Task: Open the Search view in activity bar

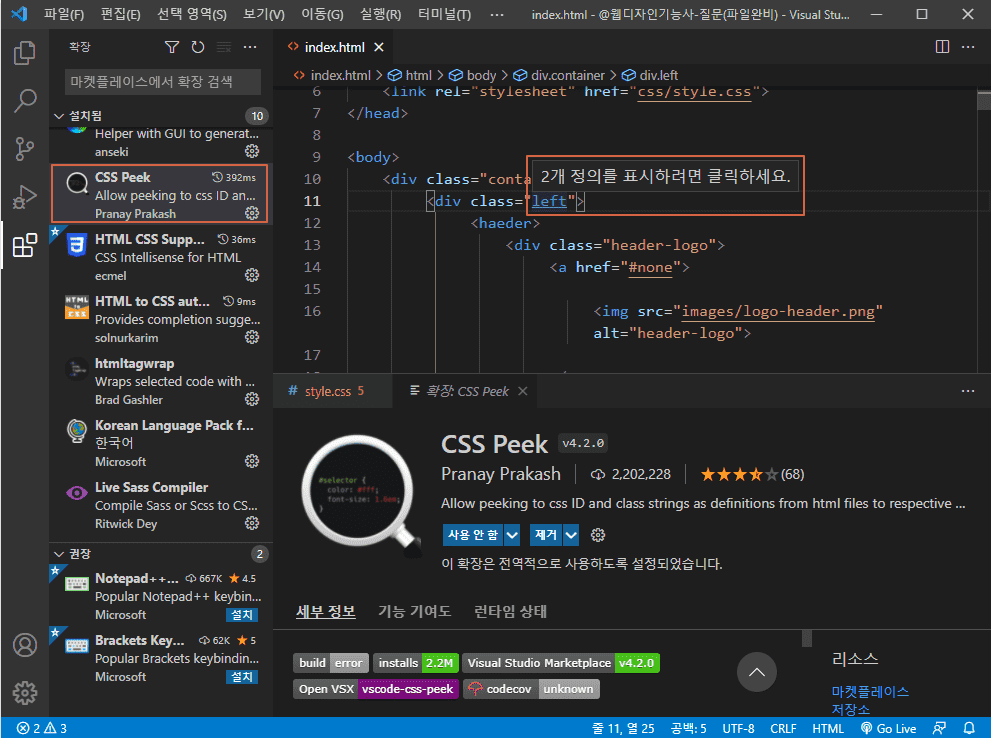Action: 25,100
